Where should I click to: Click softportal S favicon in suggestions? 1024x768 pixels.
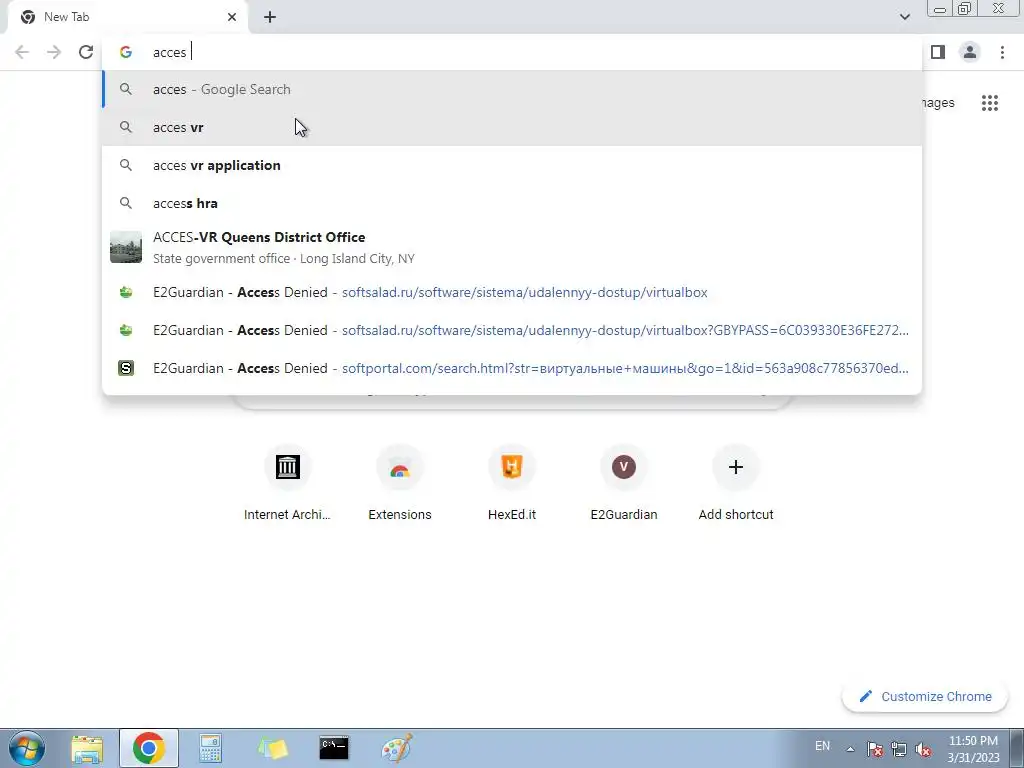click(126, 368)
